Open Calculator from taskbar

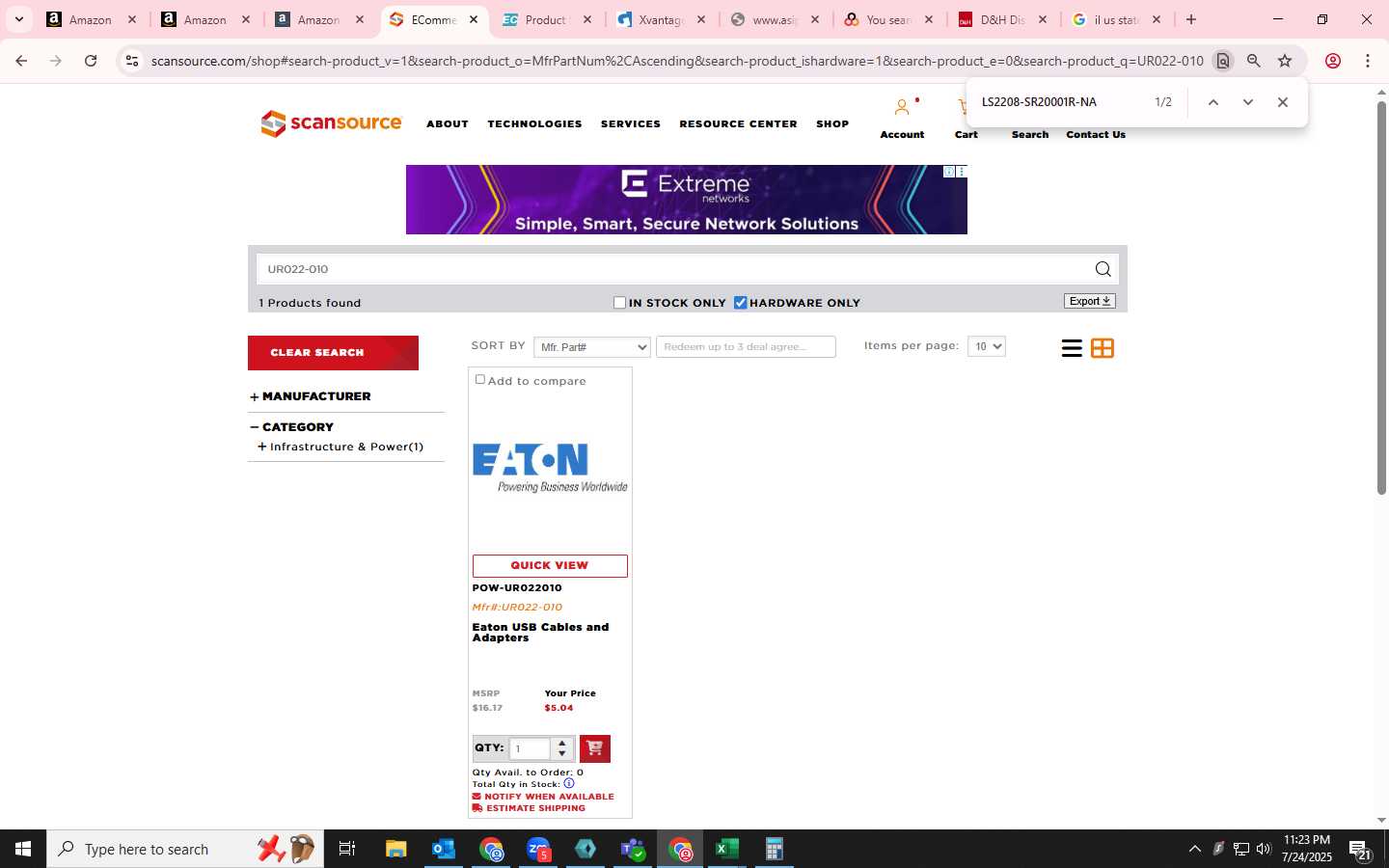774,849
